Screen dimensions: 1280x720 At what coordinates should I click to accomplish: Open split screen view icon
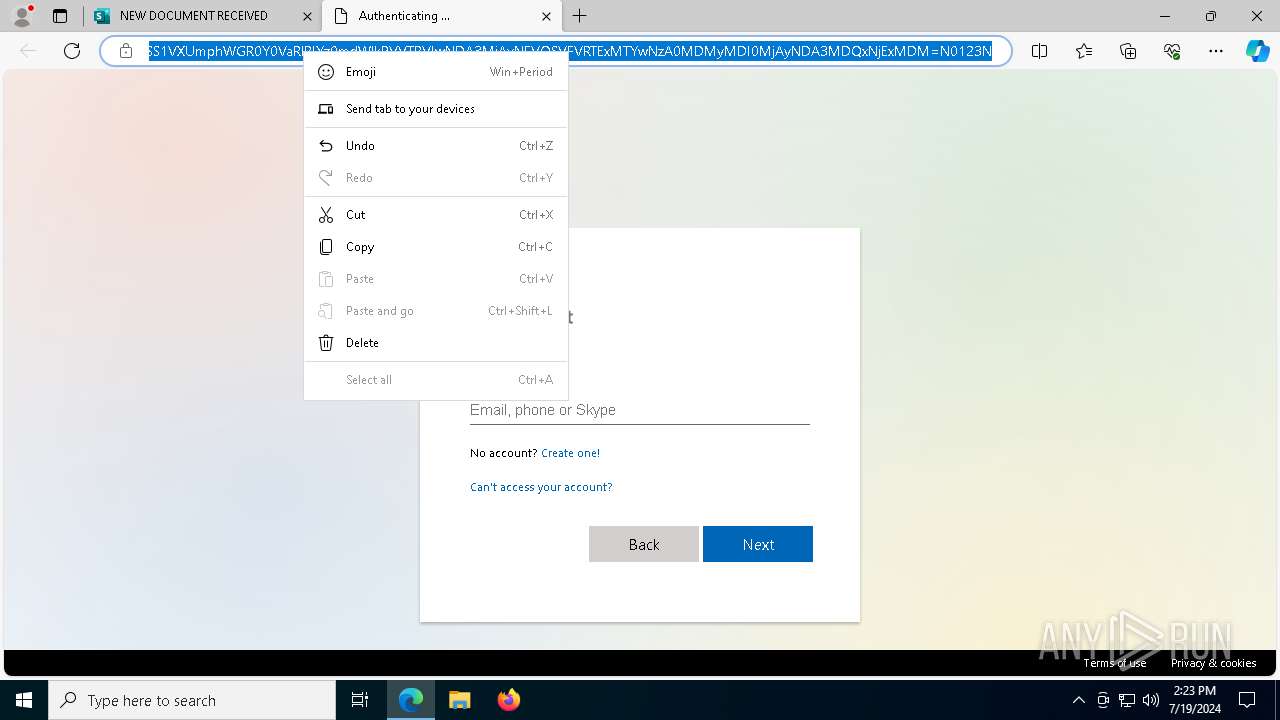[x=1039, y=51]
